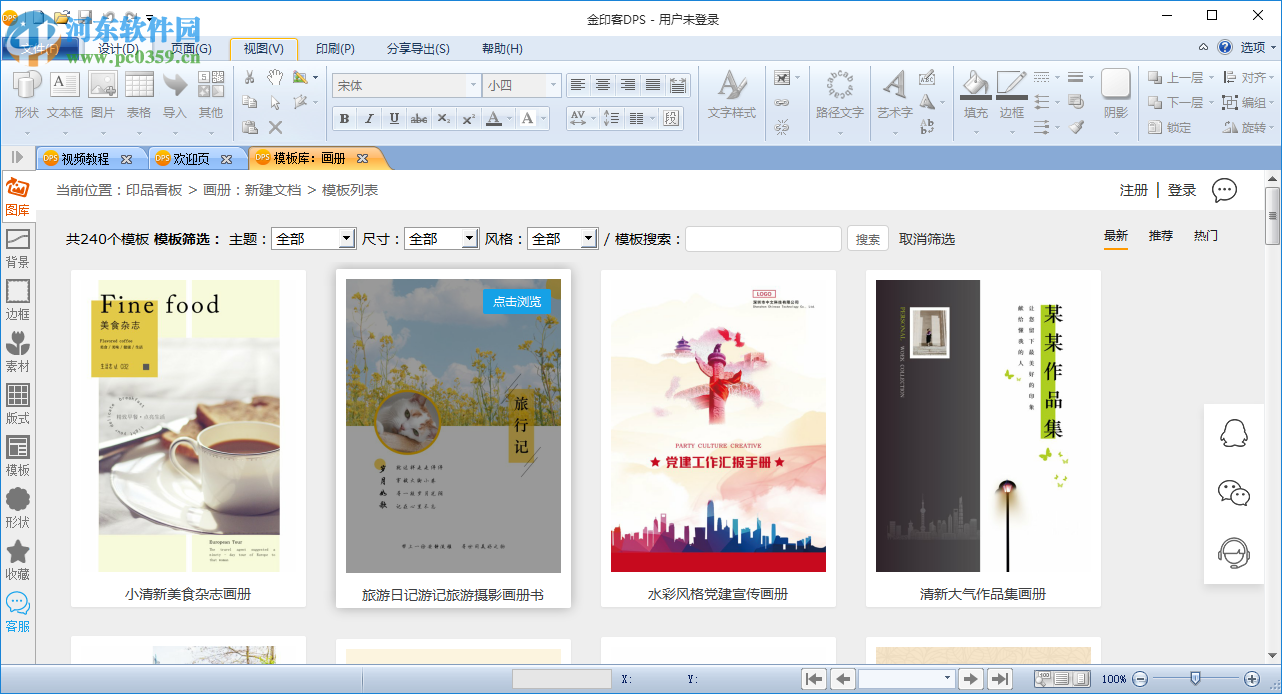Open the 版式 layout panel
1282x694 pixels.
18,403
